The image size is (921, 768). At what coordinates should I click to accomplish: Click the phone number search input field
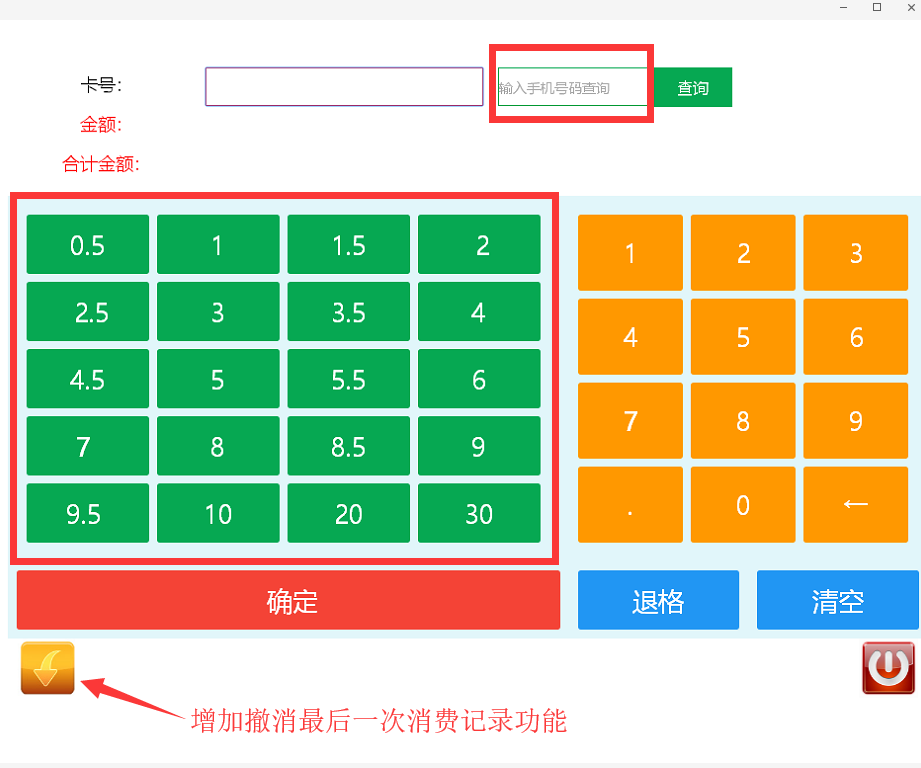570,87
